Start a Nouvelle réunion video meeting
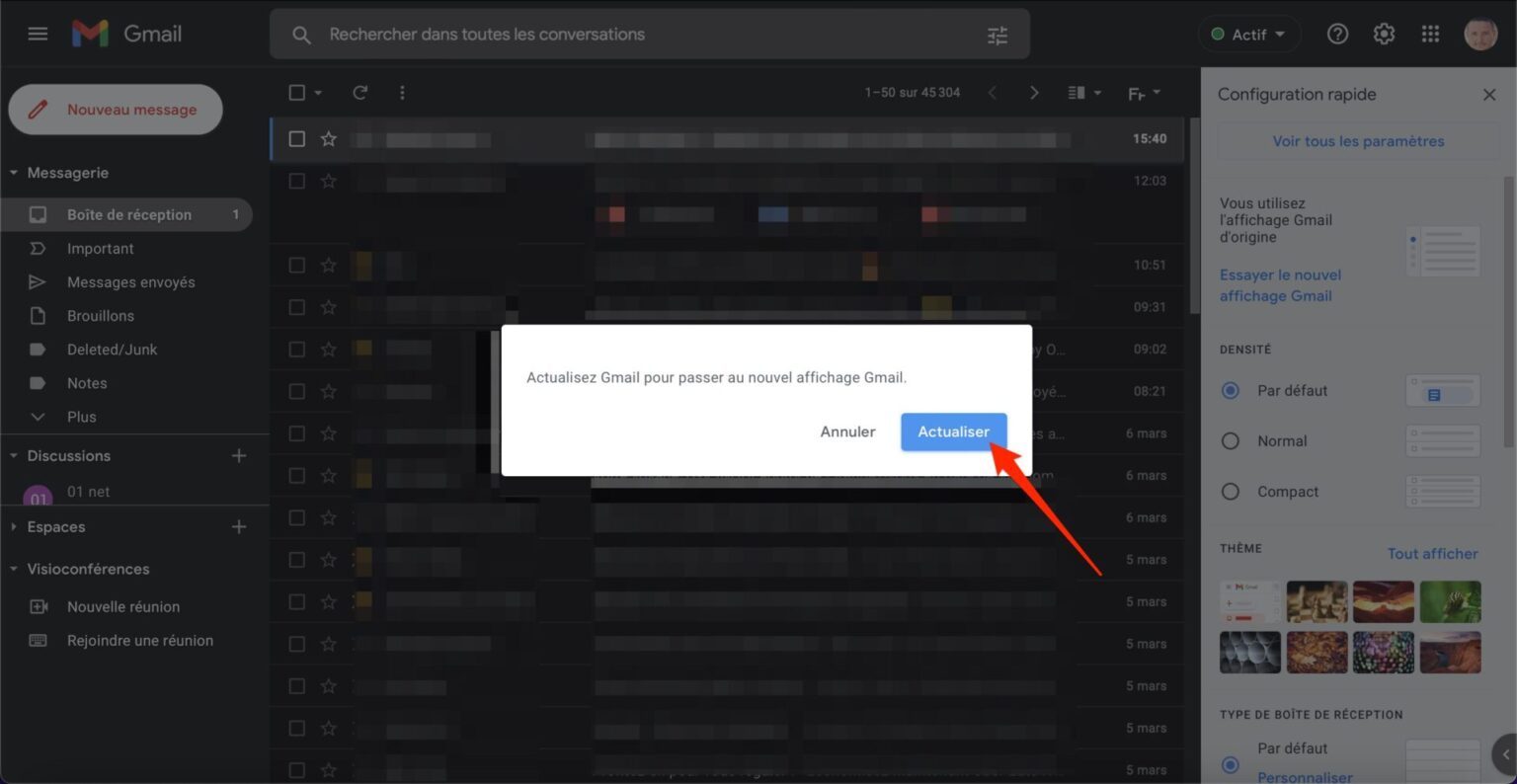This screenshot has height=784, width=1517. point(123,606)
